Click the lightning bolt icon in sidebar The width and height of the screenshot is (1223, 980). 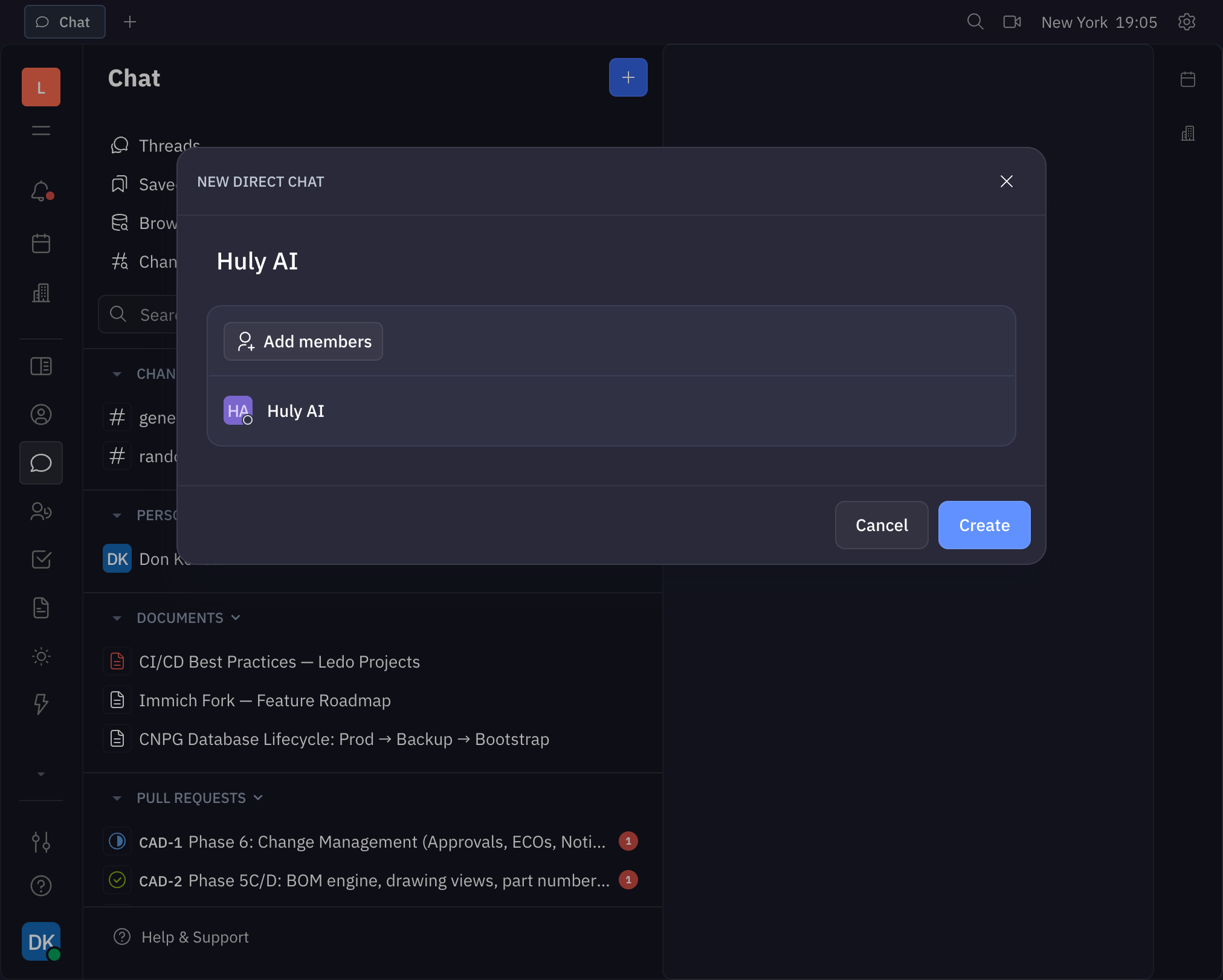[40, 704]
